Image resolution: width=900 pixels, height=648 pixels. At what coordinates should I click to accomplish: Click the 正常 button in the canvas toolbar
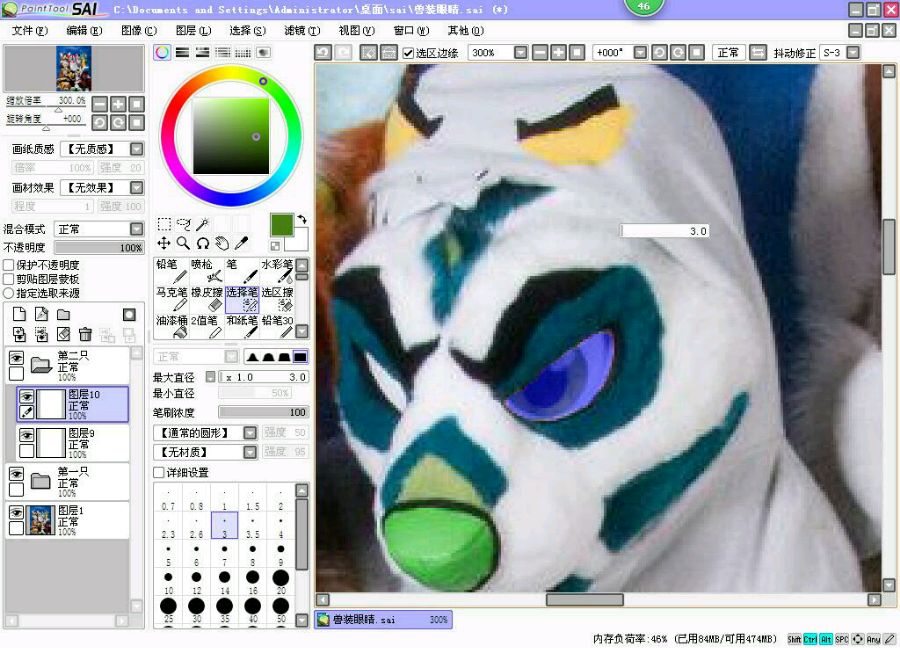pyautogui.click(x=727, y=52)
